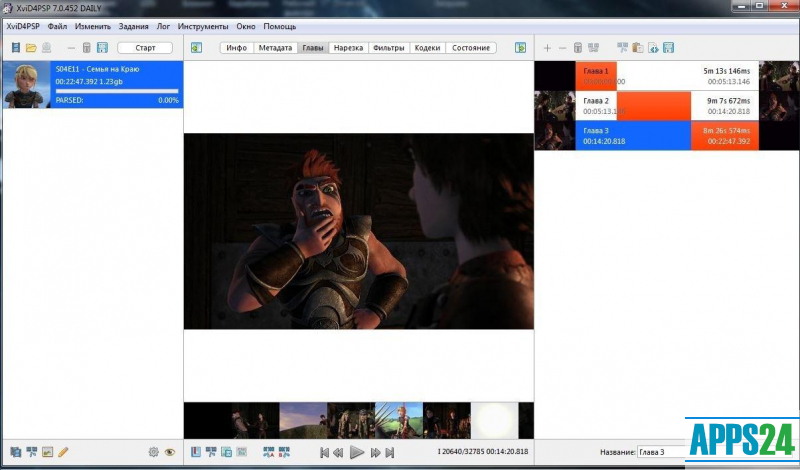Viewport: 800px width, 470px height.
Task: Click the cut icon below the video preview
Action: [211, 452]
